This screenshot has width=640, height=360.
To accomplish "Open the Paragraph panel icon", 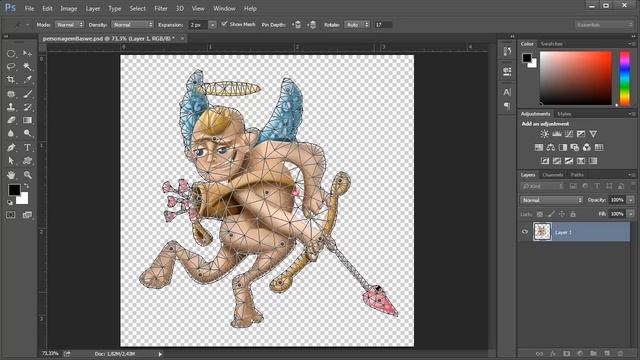I will [x=507, y=106].
